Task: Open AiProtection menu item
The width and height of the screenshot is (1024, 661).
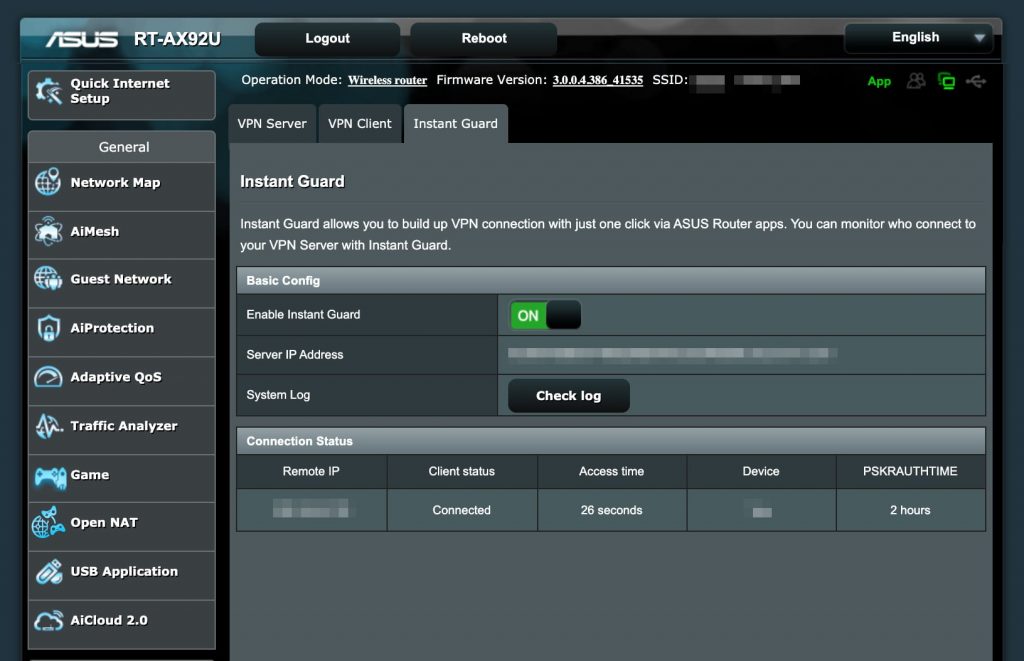Action: [x=121, y=332]
